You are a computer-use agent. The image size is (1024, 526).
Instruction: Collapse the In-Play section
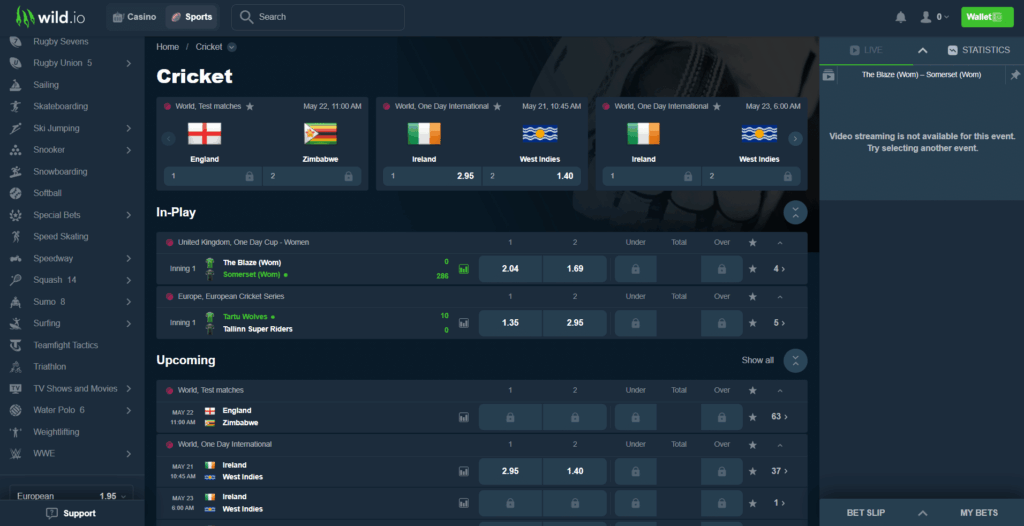tap(795, 212)
